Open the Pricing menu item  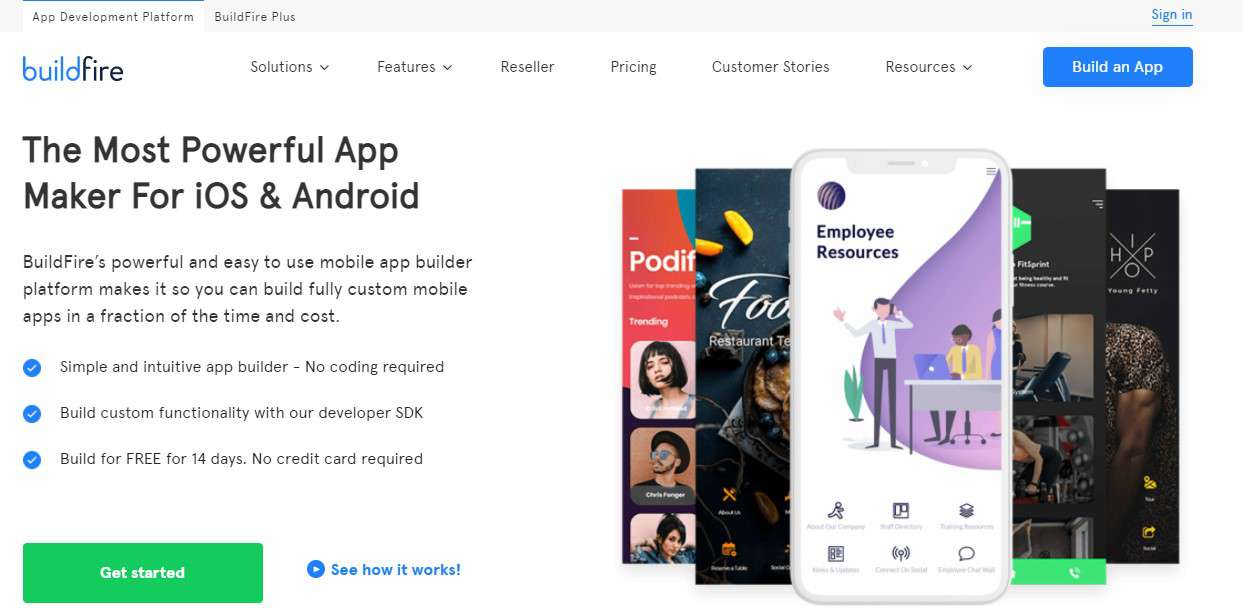coord(633,67)
